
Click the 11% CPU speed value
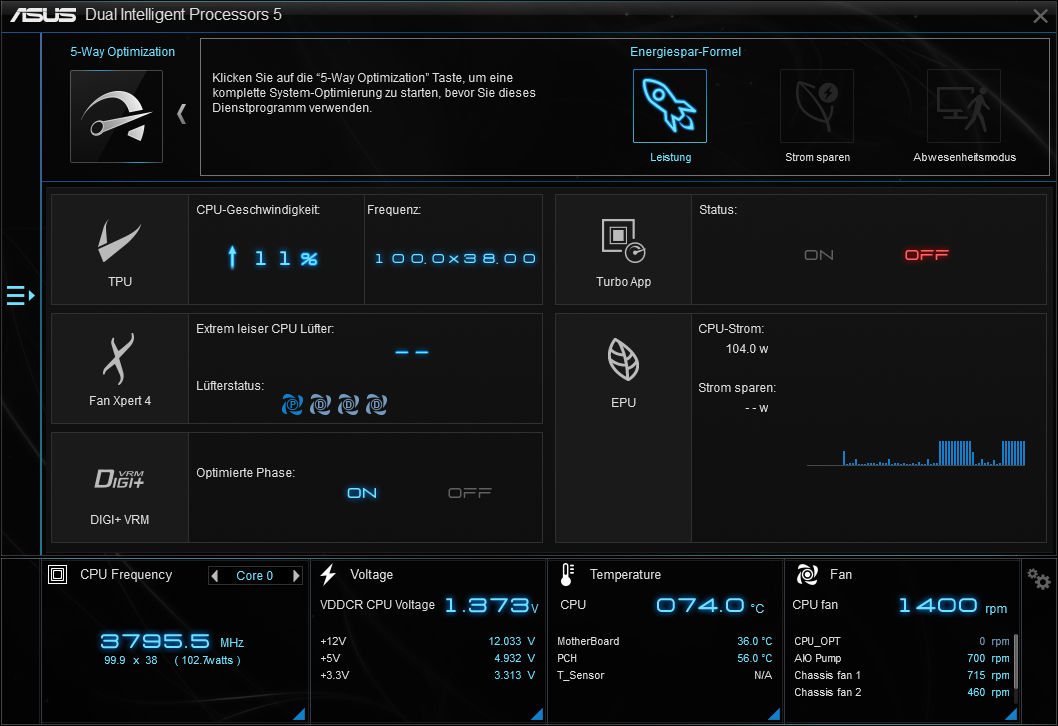pos(286,258)
